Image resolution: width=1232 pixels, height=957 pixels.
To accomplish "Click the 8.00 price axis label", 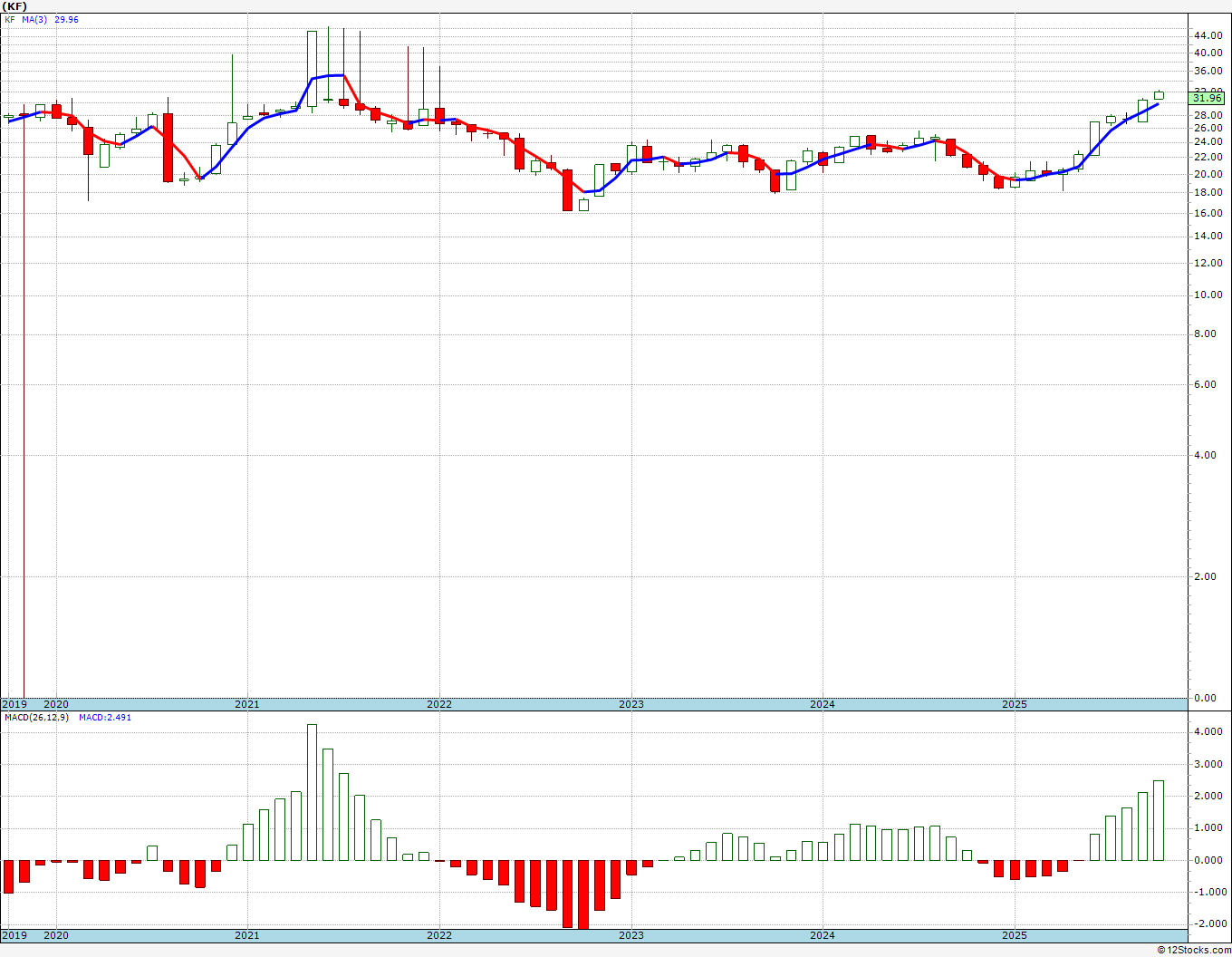I will 1205,333.
